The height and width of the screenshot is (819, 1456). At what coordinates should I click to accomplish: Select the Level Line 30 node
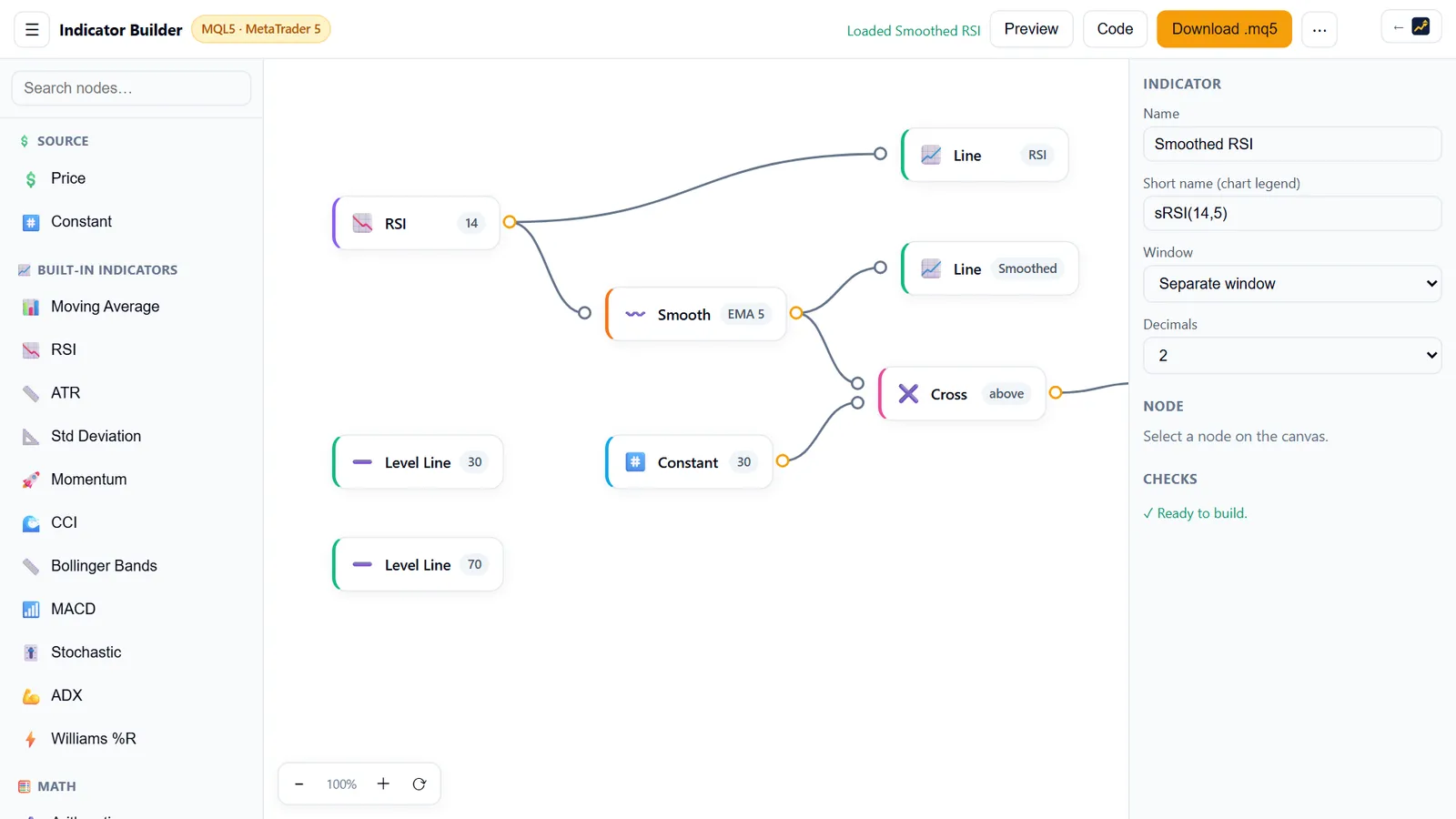pos(419,462)
